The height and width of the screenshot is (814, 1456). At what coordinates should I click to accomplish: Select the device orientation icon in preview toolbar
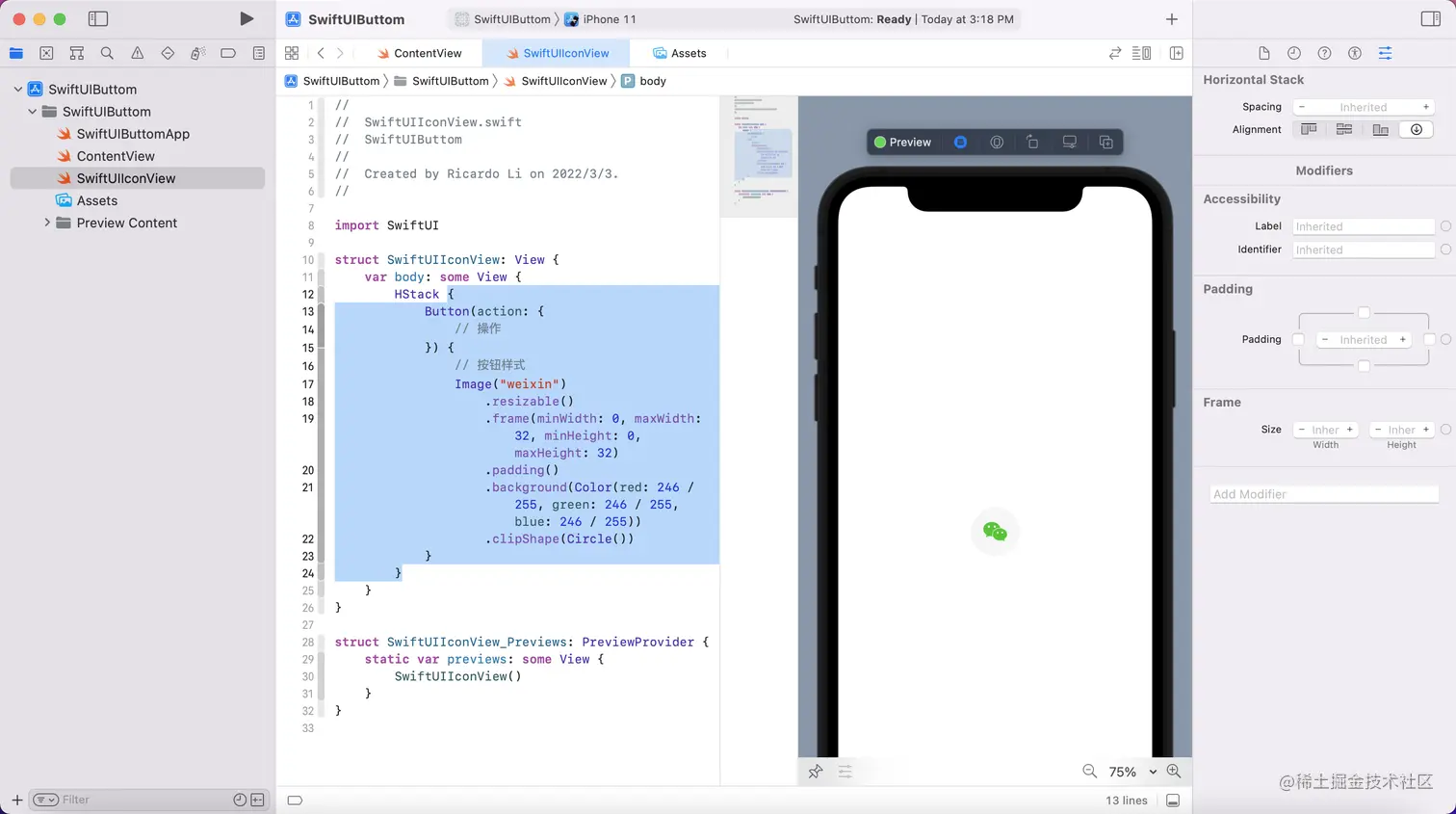[x=1032, y=142]
